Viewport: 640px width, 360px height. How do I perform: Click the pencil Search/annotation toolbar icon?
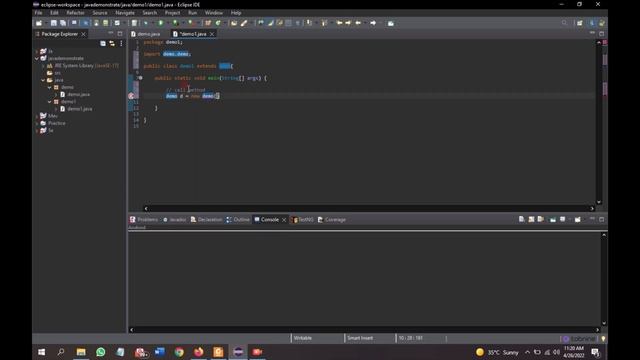[x=244, y=23]
